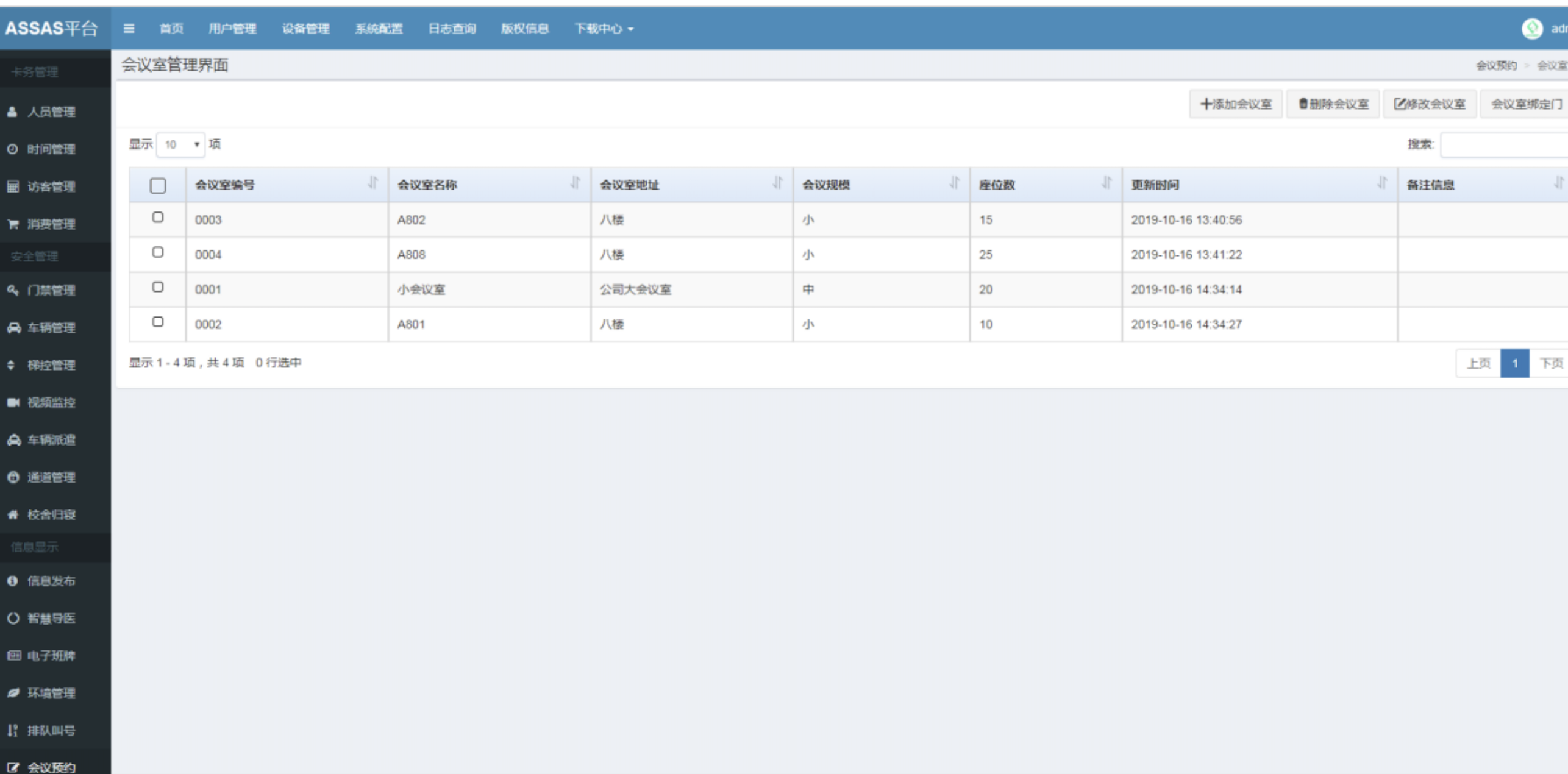Expand the 下载中心 dropdown menu
The width and height of the screenshot is (1568, 774).
pos(604,29)
